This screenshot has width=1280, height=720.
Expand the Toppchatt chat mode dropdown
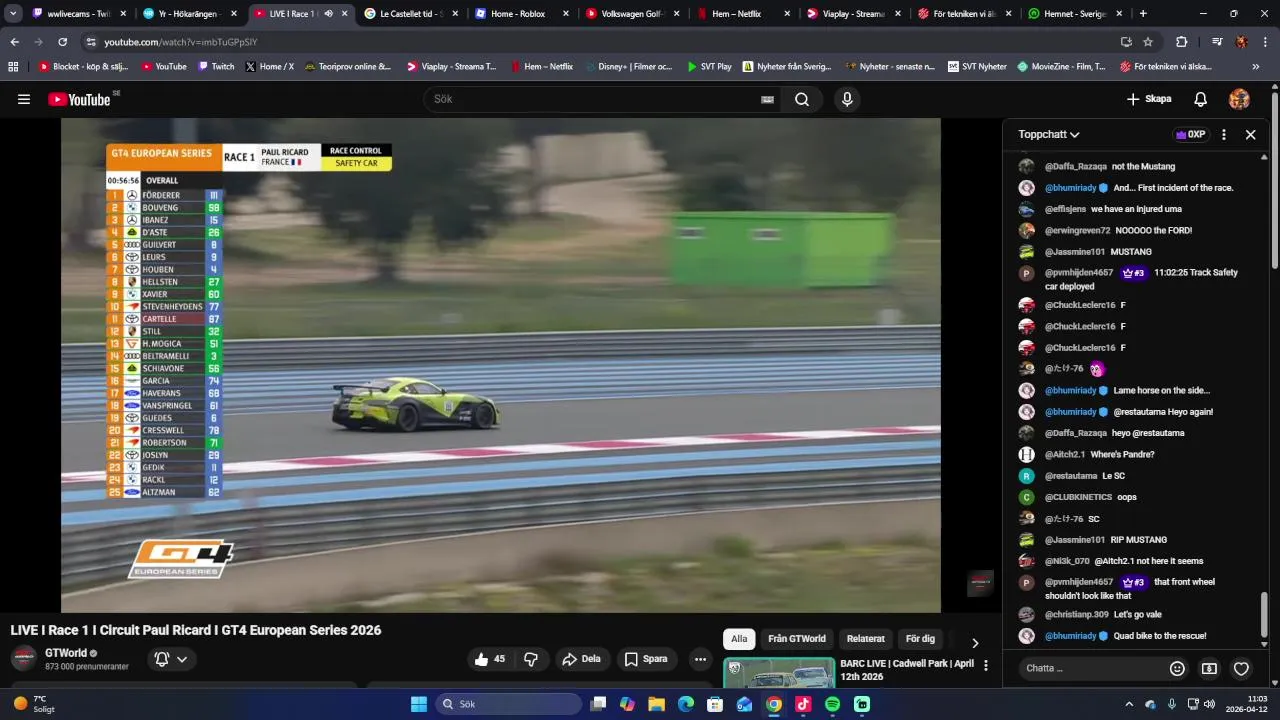tap(1049, 134)
